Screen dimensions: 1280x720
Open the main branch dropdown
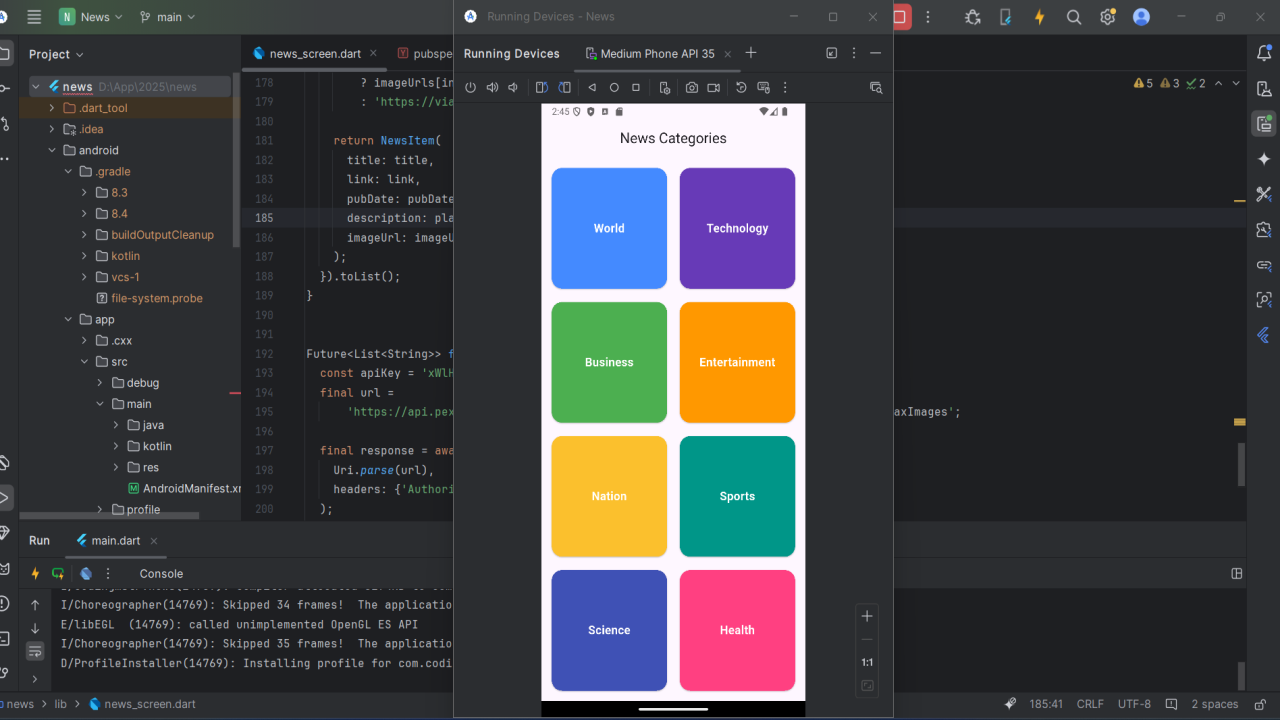(167, 17)
